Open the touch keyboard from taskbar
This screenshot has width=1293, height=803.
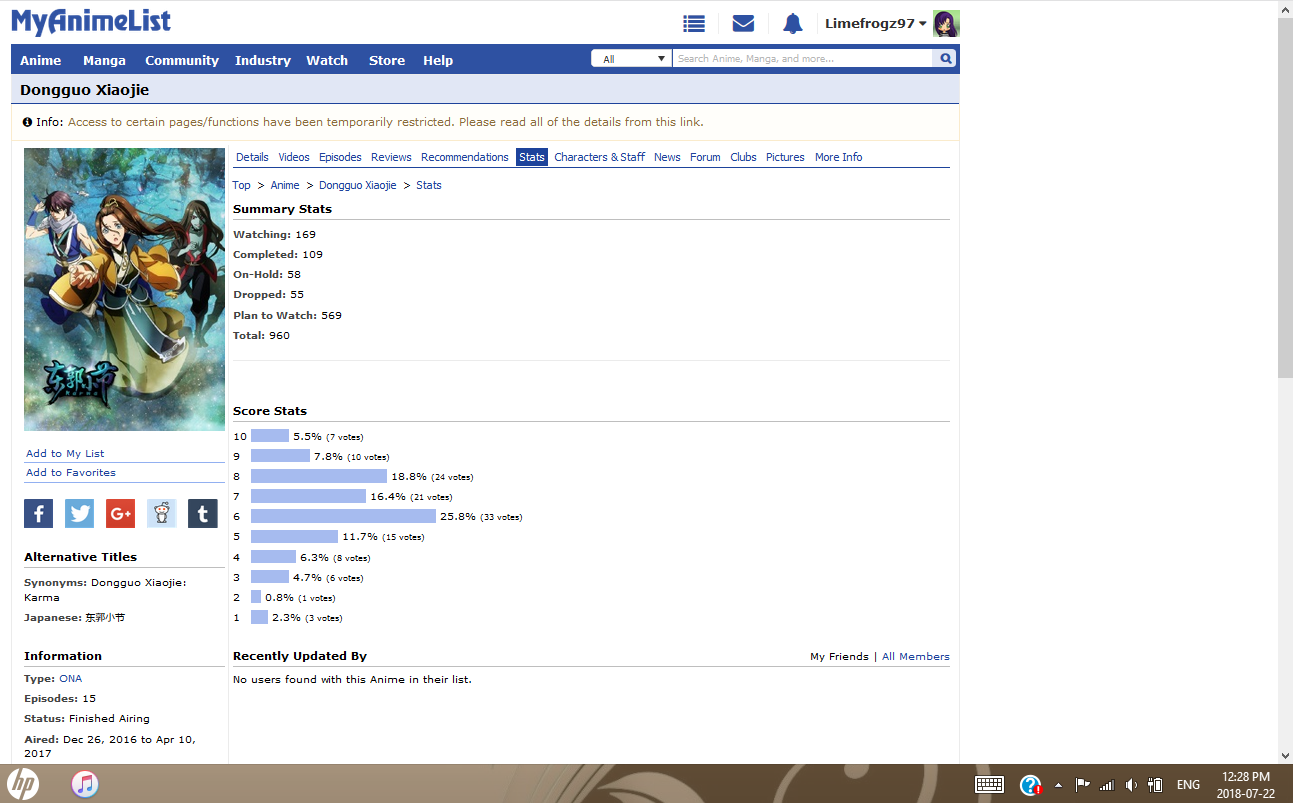coord(989,785)
